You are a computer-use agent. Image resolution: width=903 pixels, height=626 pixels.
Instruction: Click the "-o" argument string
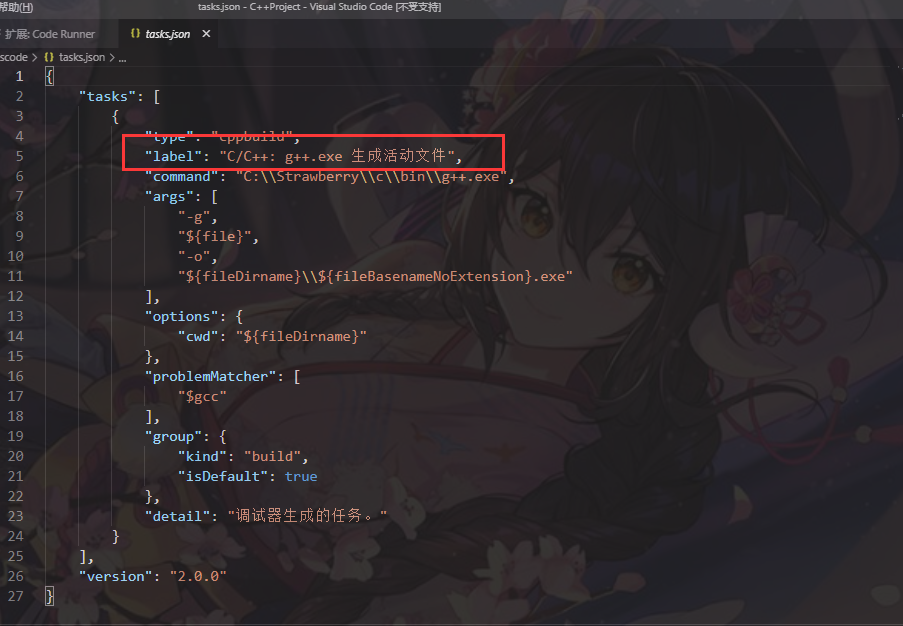point(194,256)
